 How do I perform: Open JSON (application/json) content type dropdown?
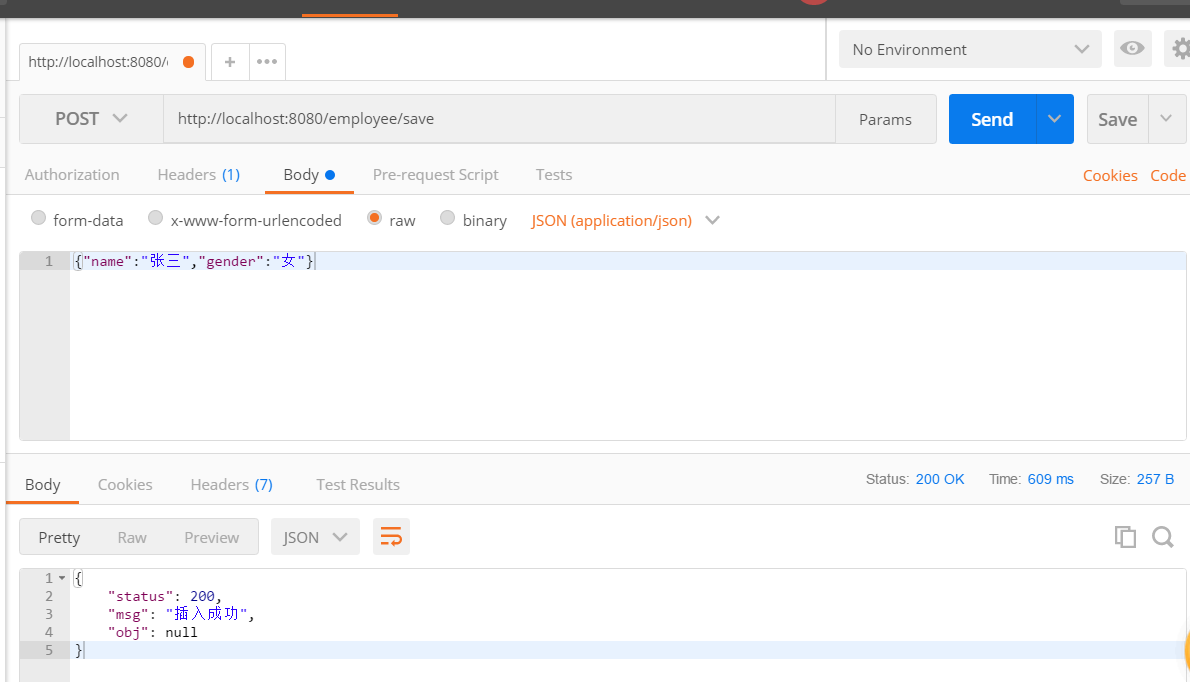click(625, 221)
